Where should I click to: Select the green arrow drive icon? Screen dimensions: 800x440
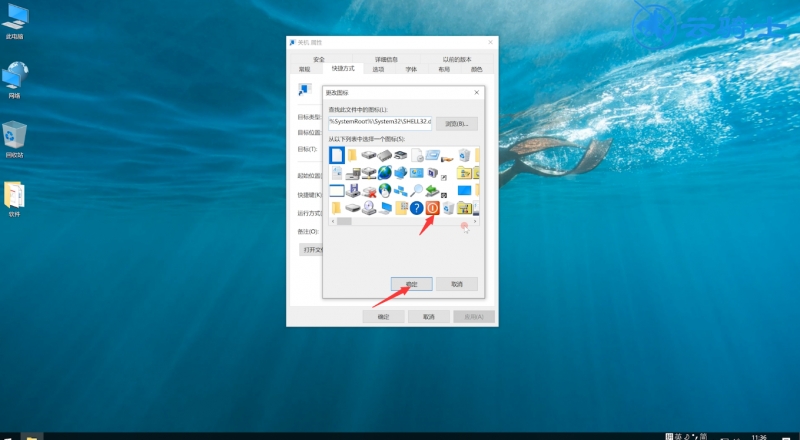(x=433, y=191)
